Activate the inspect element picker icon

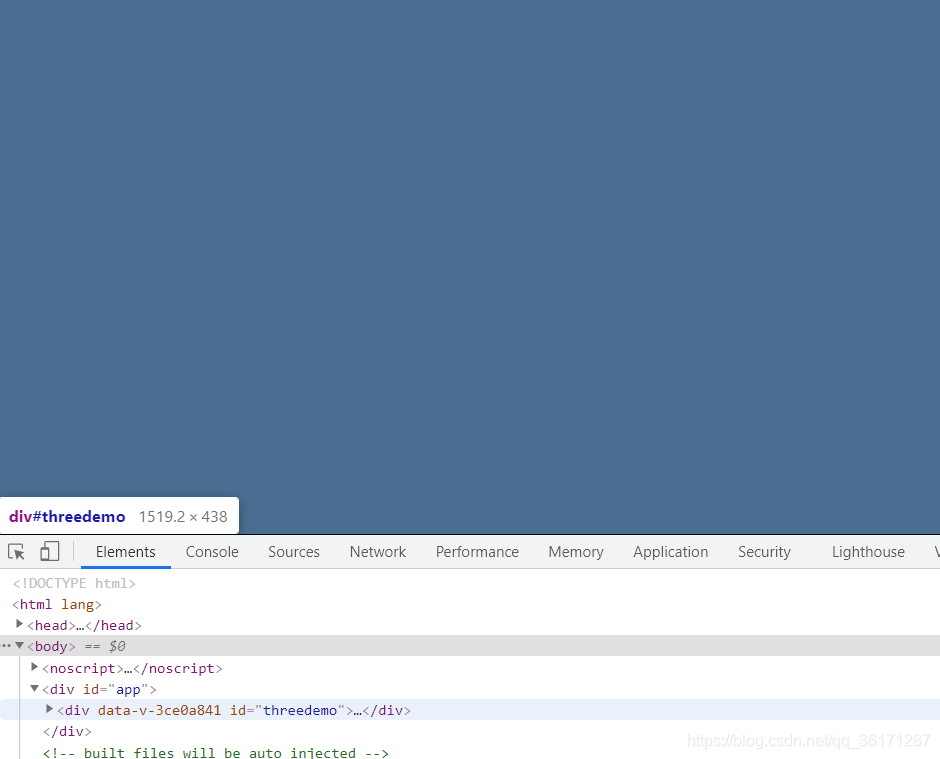pyautogui.click(x=16, y=552)
